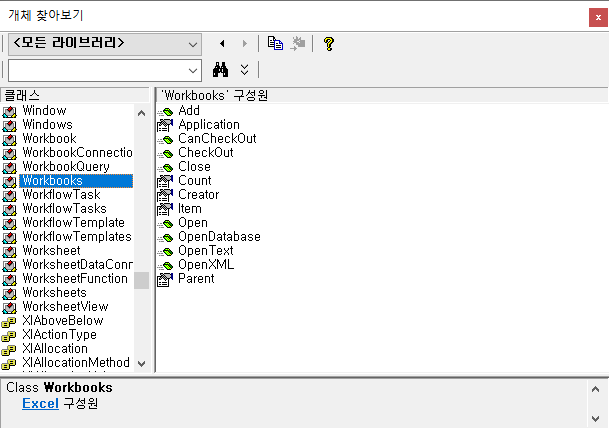Click the Parent property member

[196, 278]
